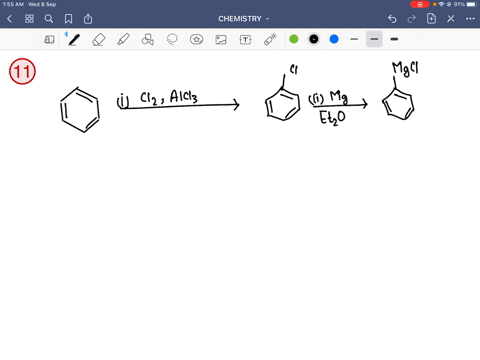The height and width of the screenshot is (360, 480).
Task: Tap the handwritten Cl2, AlCl3 reagent text
Action: (x=169, y=98)
